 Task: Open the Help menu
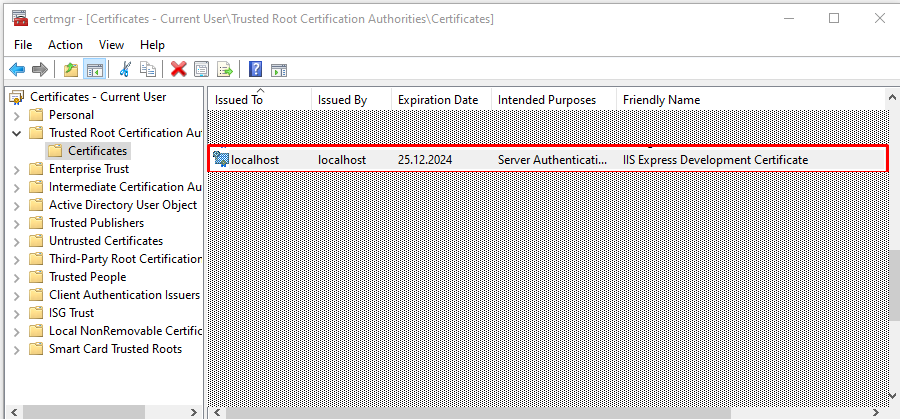[153, 45]
